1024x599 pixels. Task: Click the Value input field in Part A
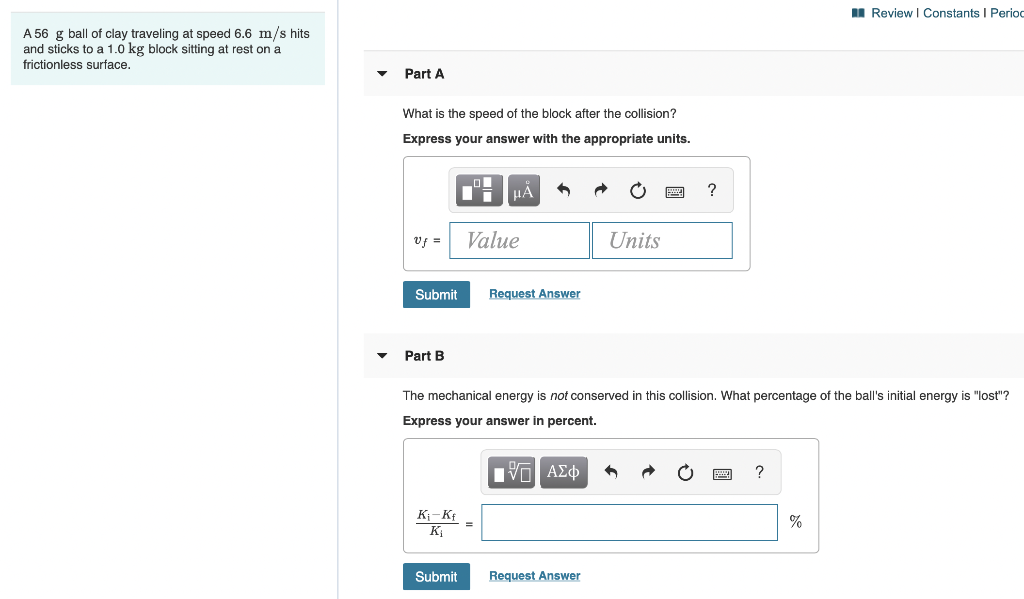pos(519,240)
